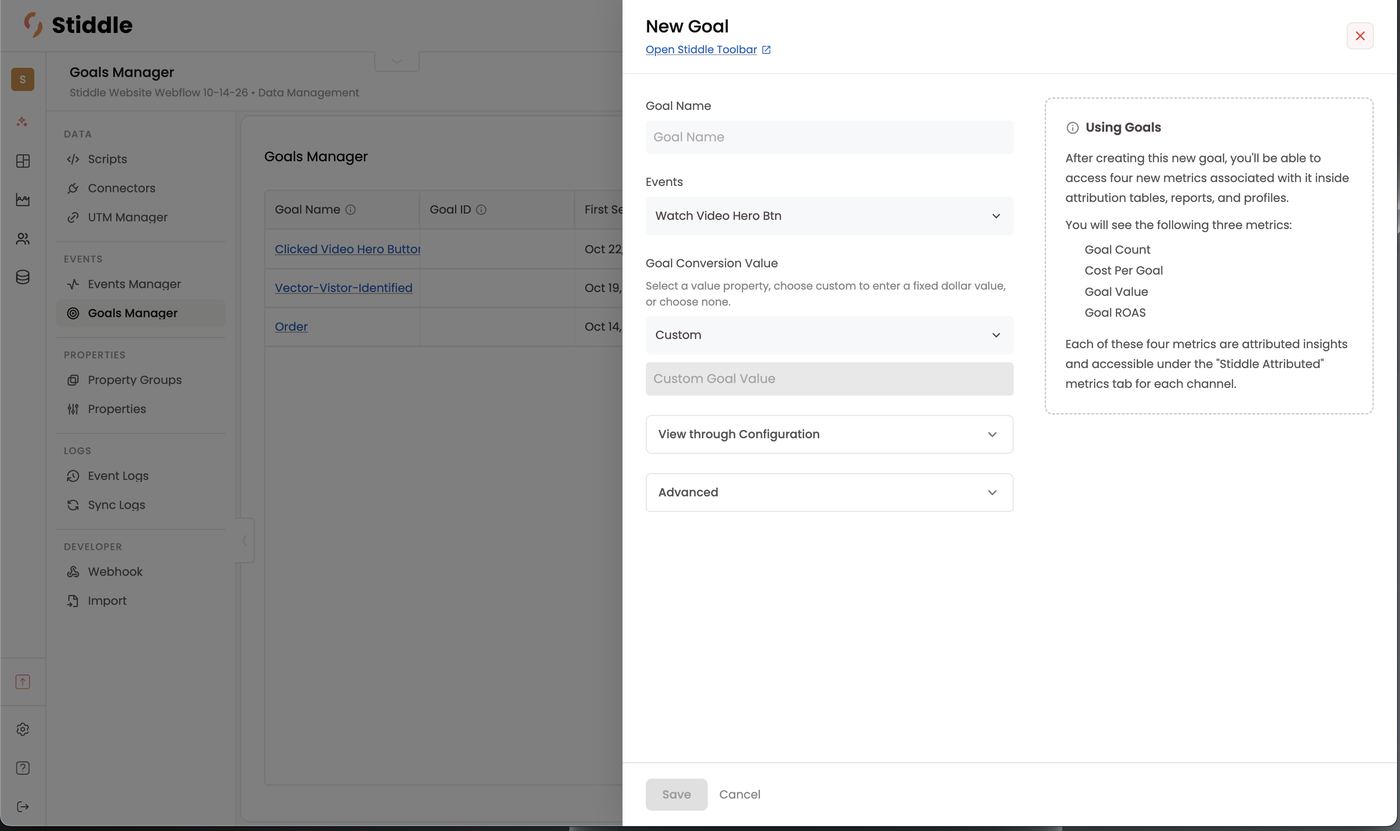Close the New Goal panel

[x=1360, y=36]
